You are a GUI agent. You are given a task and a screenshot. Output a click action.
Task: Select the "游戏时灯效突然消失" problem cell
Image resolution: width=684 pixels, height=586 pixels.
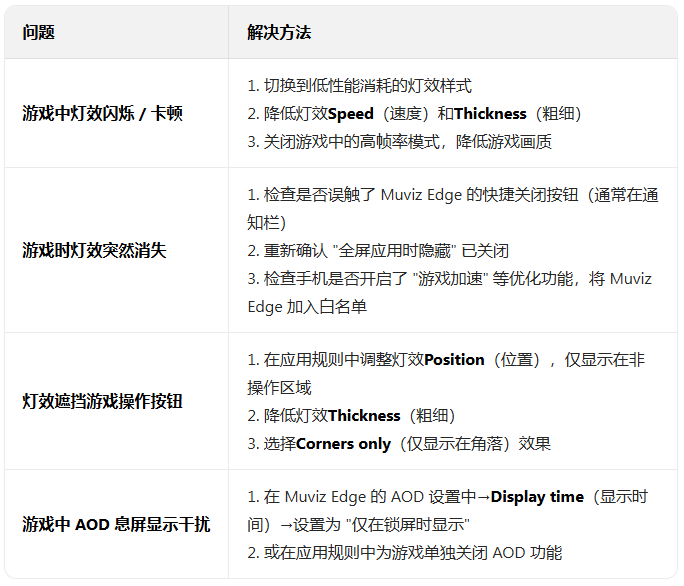point(95,250)
